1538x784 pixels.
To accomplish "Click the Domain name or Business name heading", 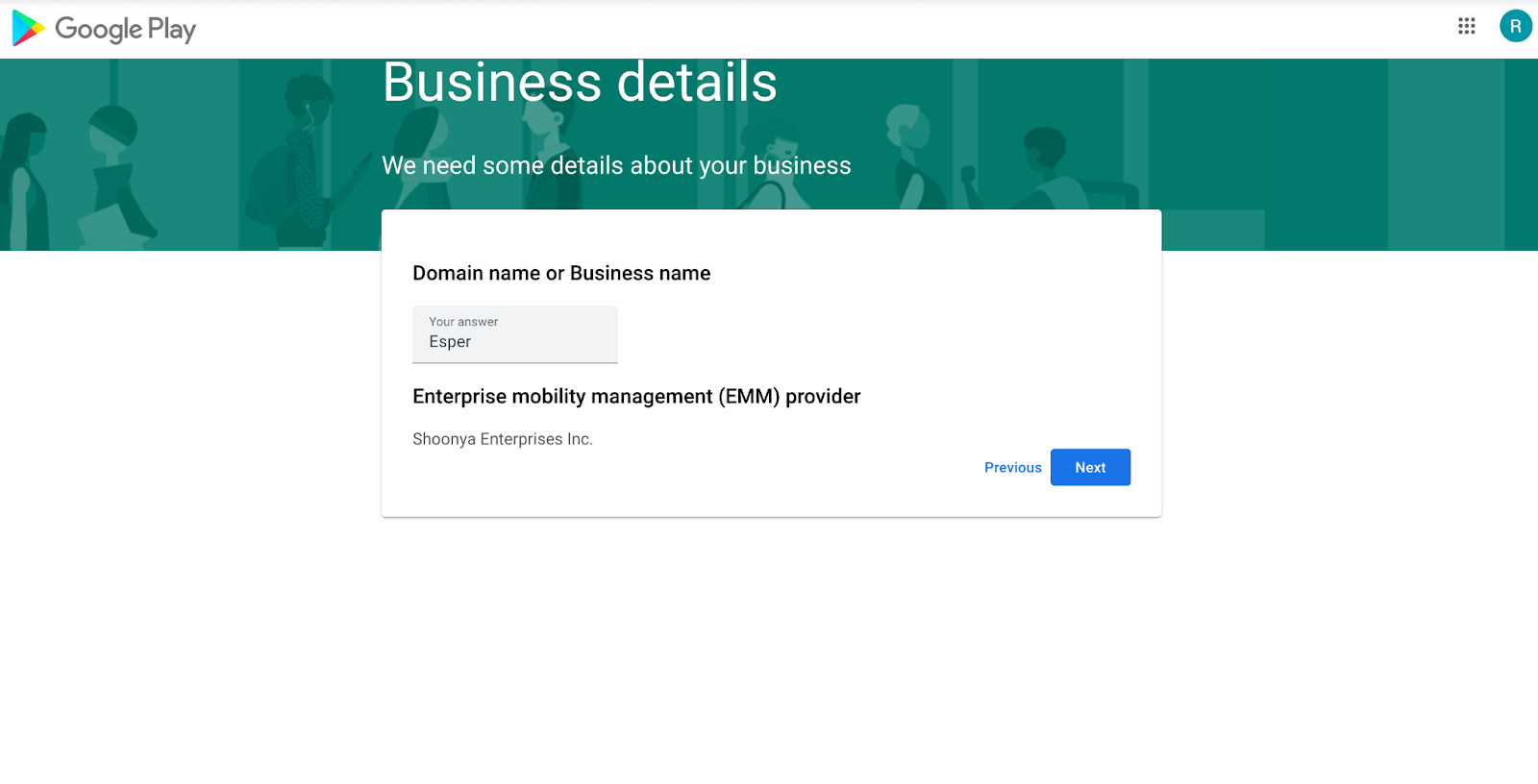I will (x=561, y=273).
